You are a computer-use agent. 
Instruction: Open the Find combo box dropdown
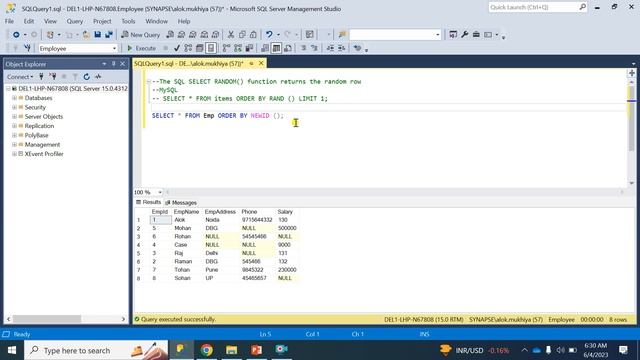[x=438, y=35]
